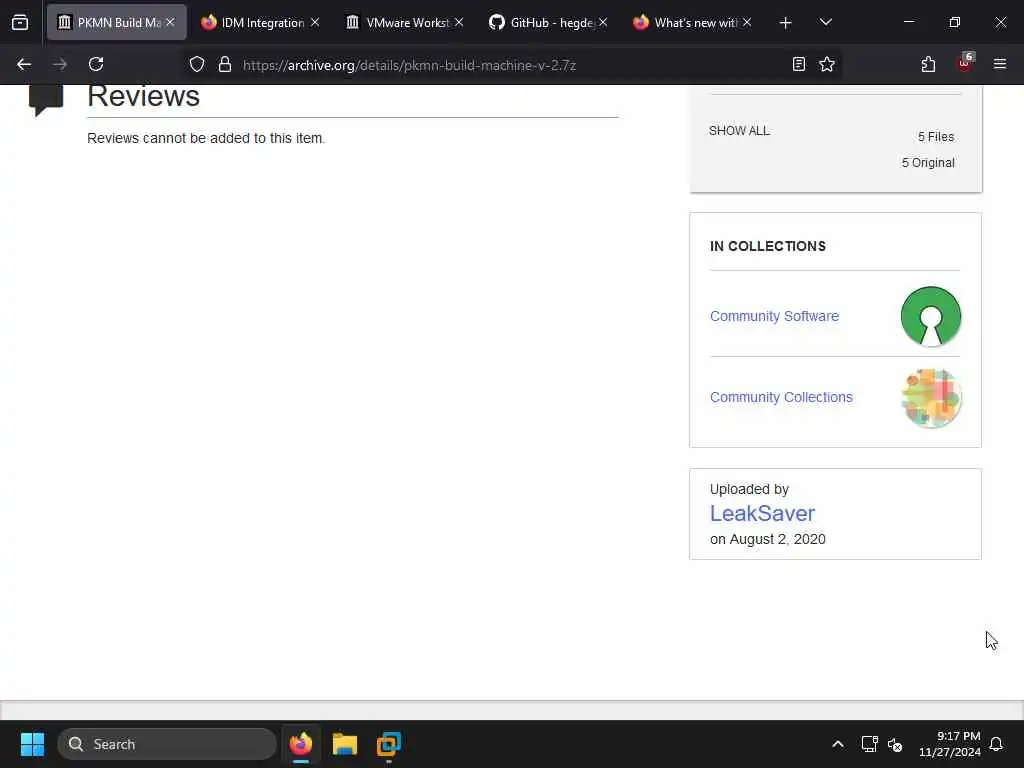Open Community Software collection link
This screenshot has width=1024, height=768.
774,316
